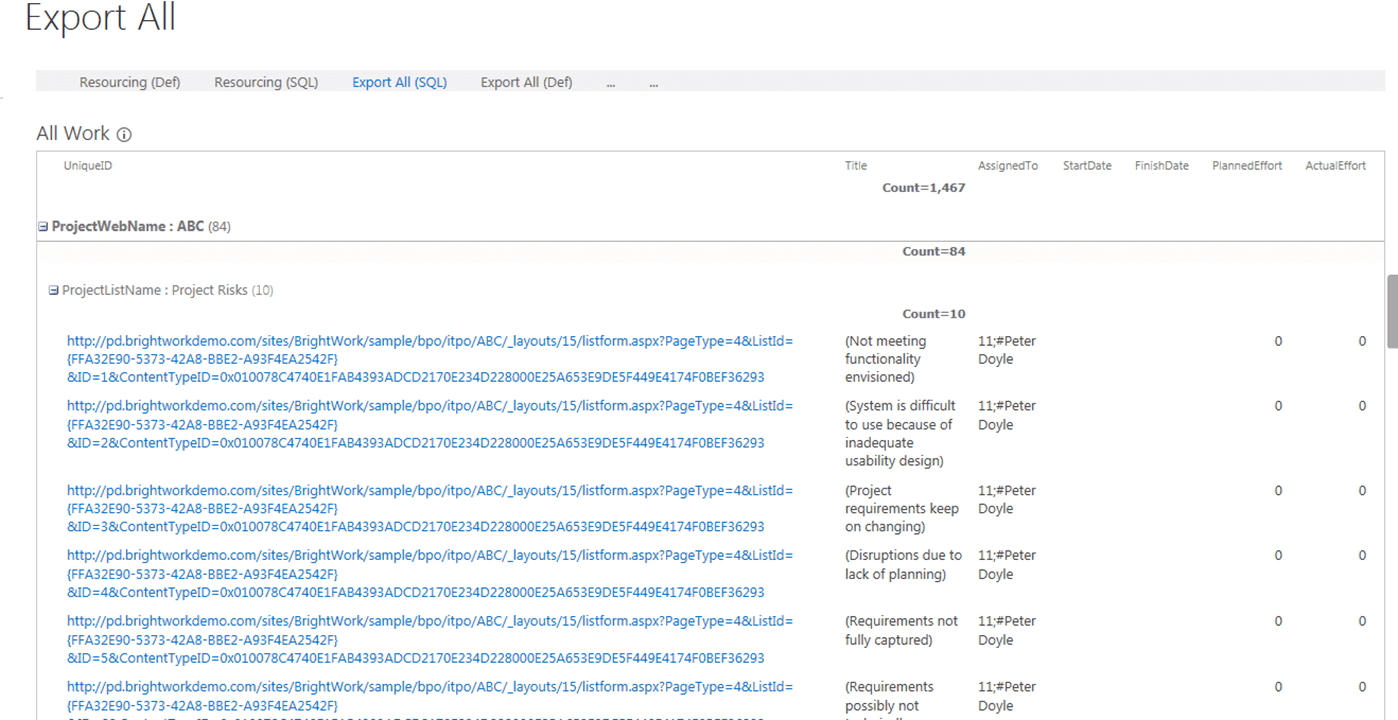1398x720 pixels.
Task: Open link for Requirements not fully captured risk
Action: [x=430, y=639]
